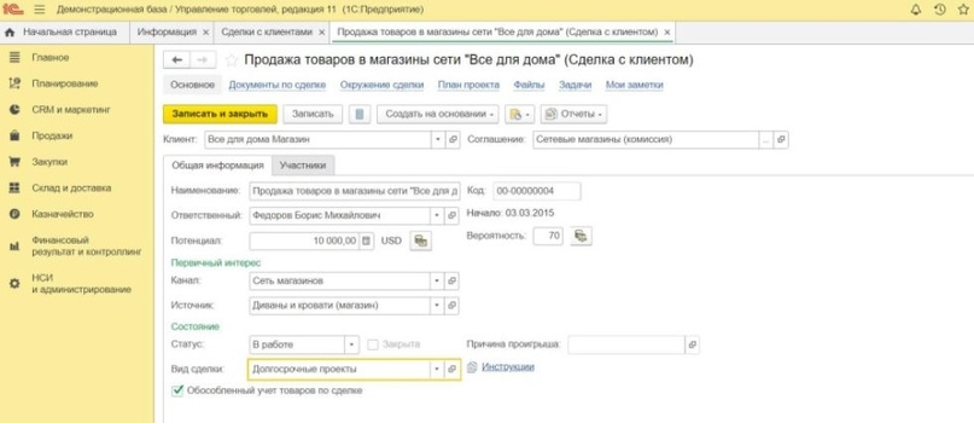Open Файлы link

click(x=529, y=85)
